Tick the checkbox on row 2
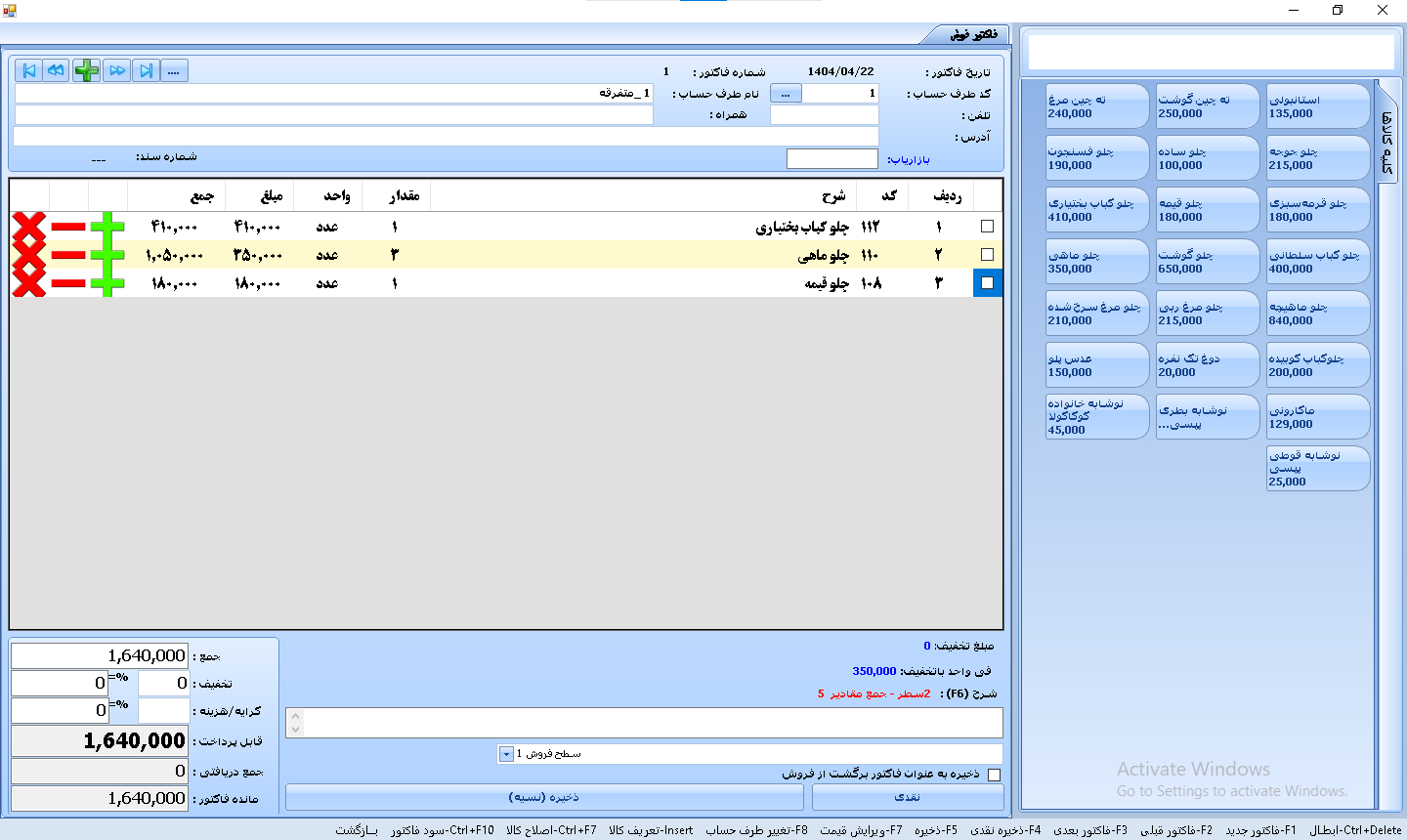 pos(987,255)
